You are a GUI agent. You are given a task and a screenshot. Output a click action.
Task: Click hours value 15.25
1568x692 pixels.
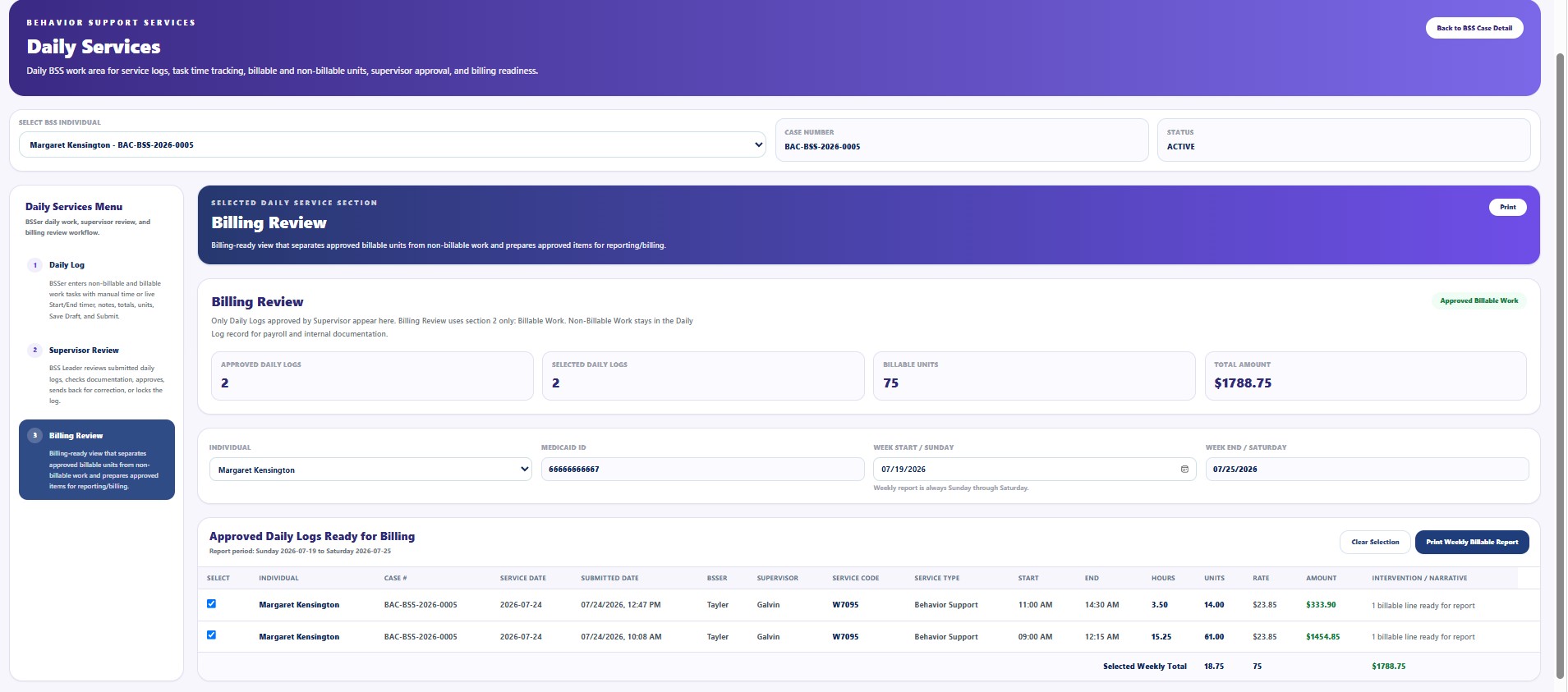[x=1161, y=637]
